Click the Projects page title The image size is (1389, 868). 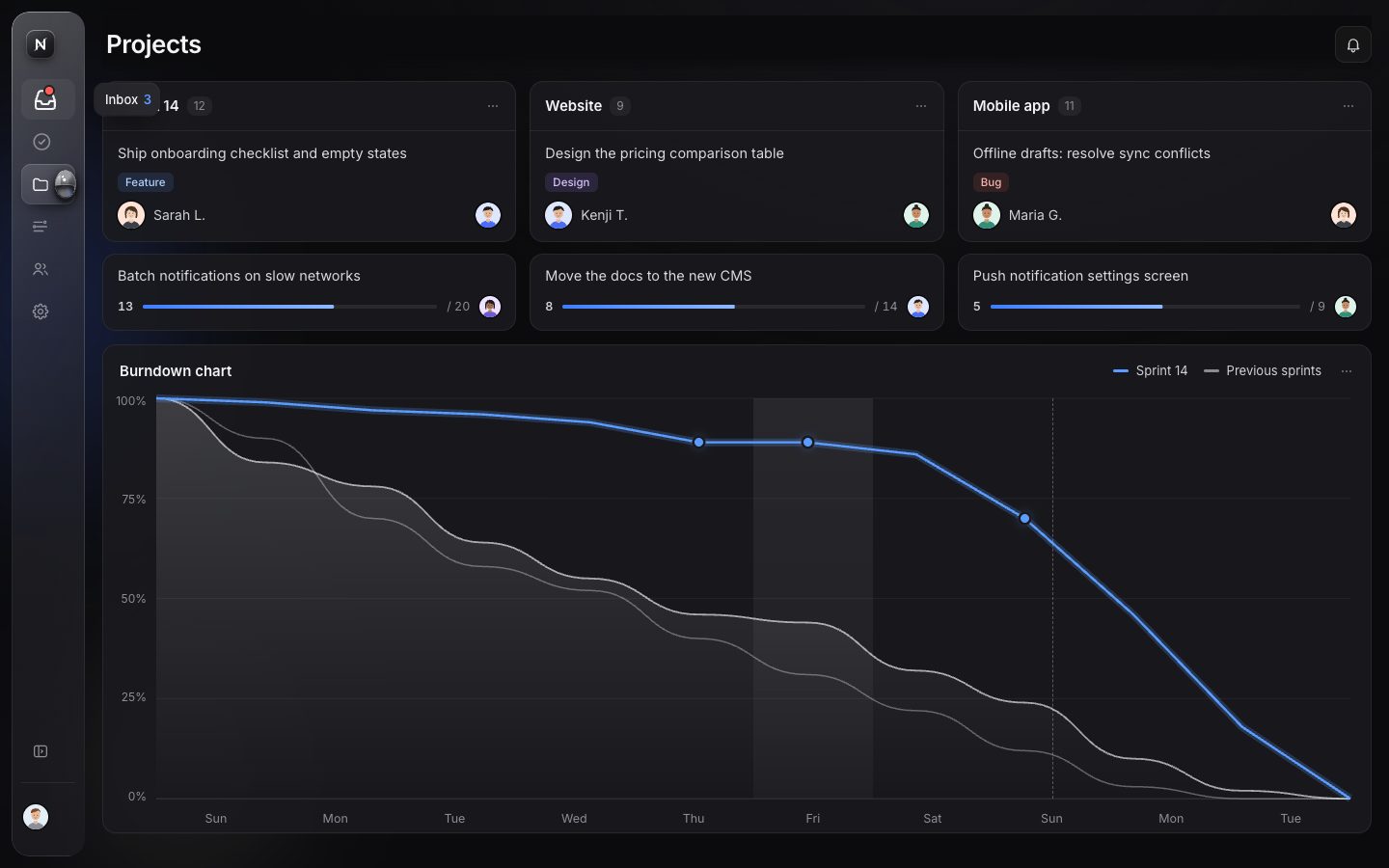coord(153,44)
